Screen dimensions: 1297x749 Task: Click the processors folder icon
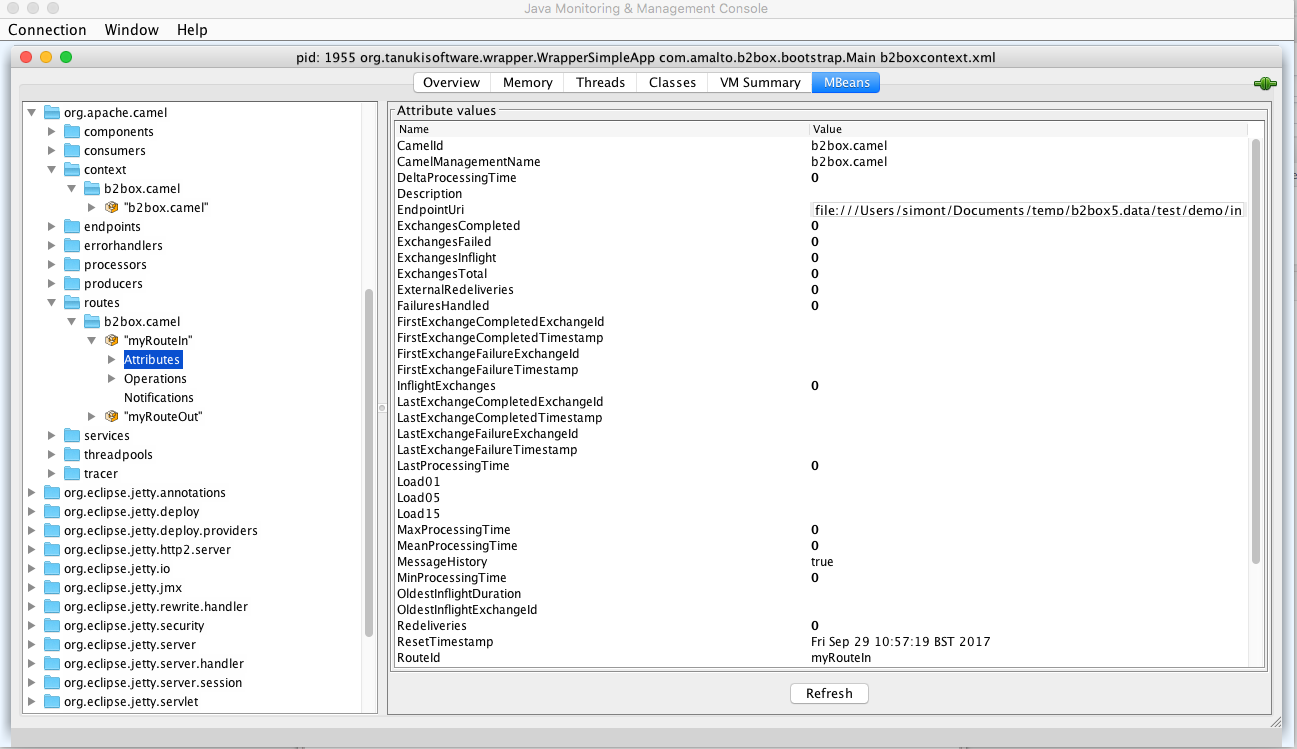71,264
